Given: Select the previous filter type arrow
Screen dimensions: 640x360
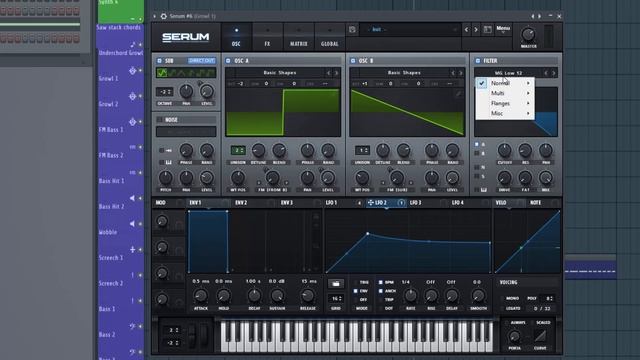Looking at the screenshot, I should 546,73.
